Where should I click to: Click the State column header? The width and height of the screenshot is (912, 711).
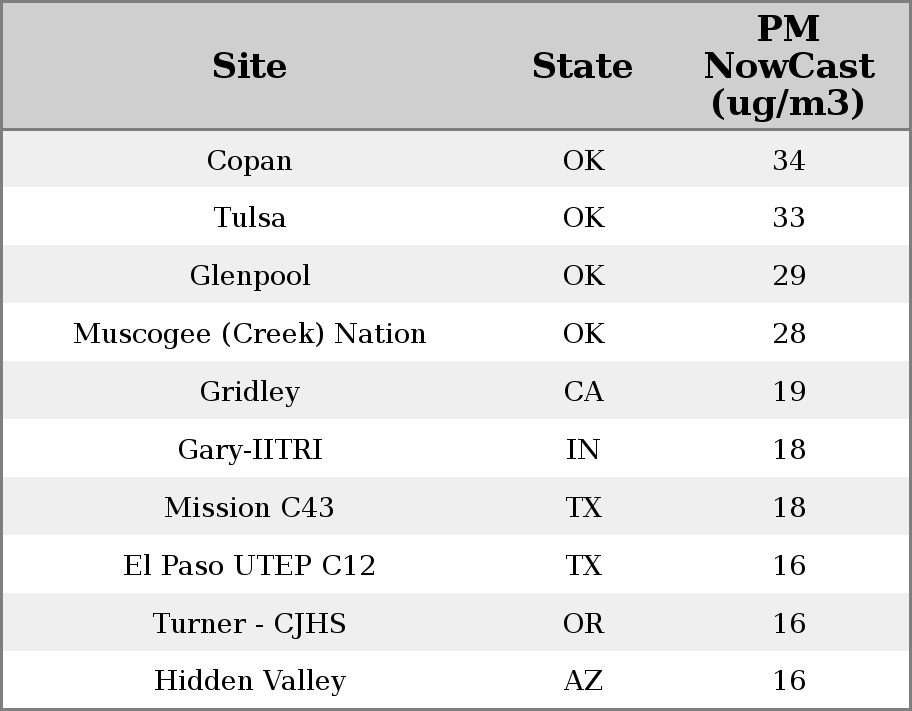(582, 66)
